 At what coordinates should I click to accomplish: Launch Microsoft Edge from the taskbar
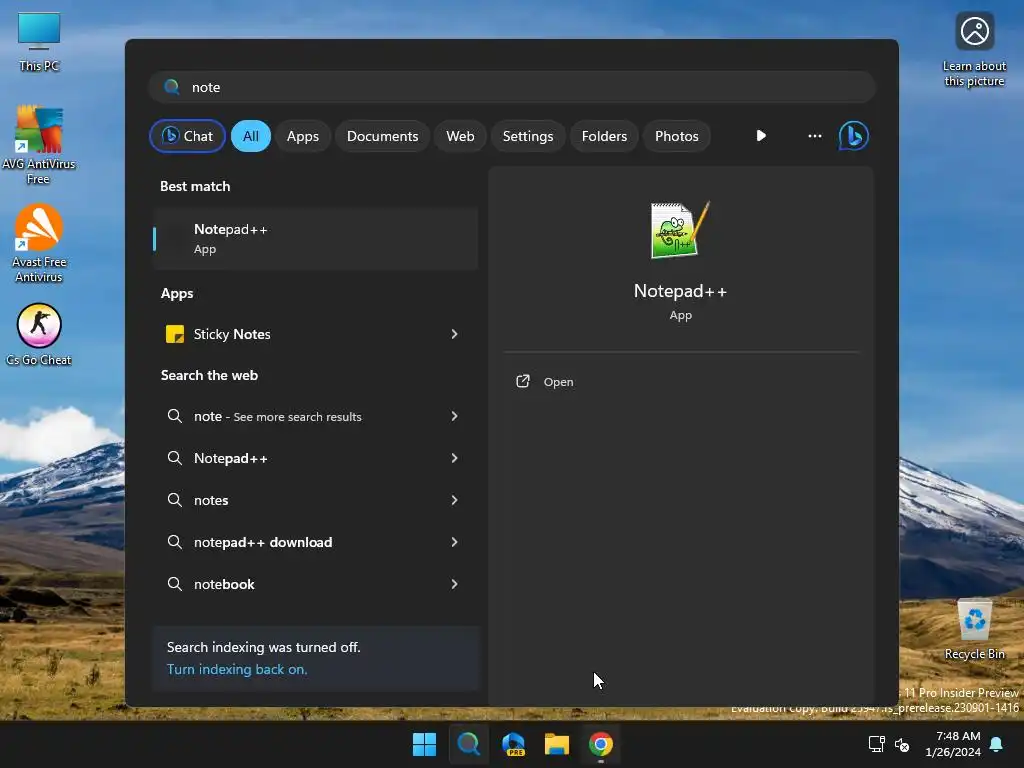click(513, 744)
